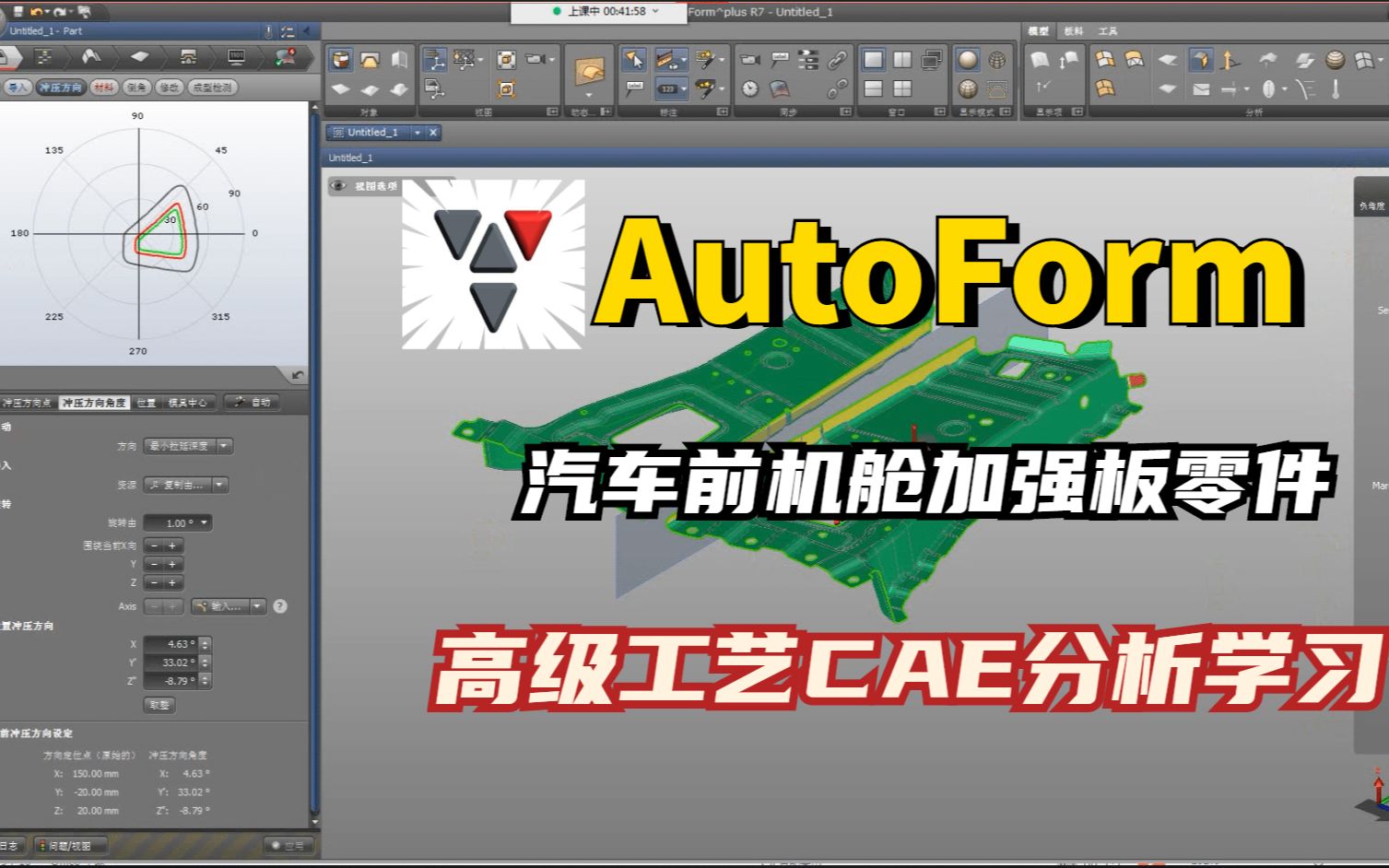Select the 冲压方向点 sub-tab
The width and height of the screenshot is (1389, 868).
pyautogui.click(x=27, y=403)
